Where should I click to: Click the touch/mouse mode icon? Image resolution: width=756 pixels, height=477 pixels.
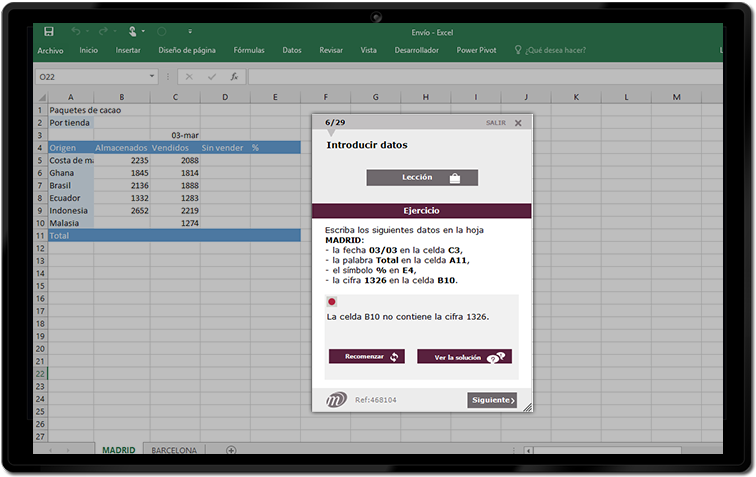click(131, 32)
